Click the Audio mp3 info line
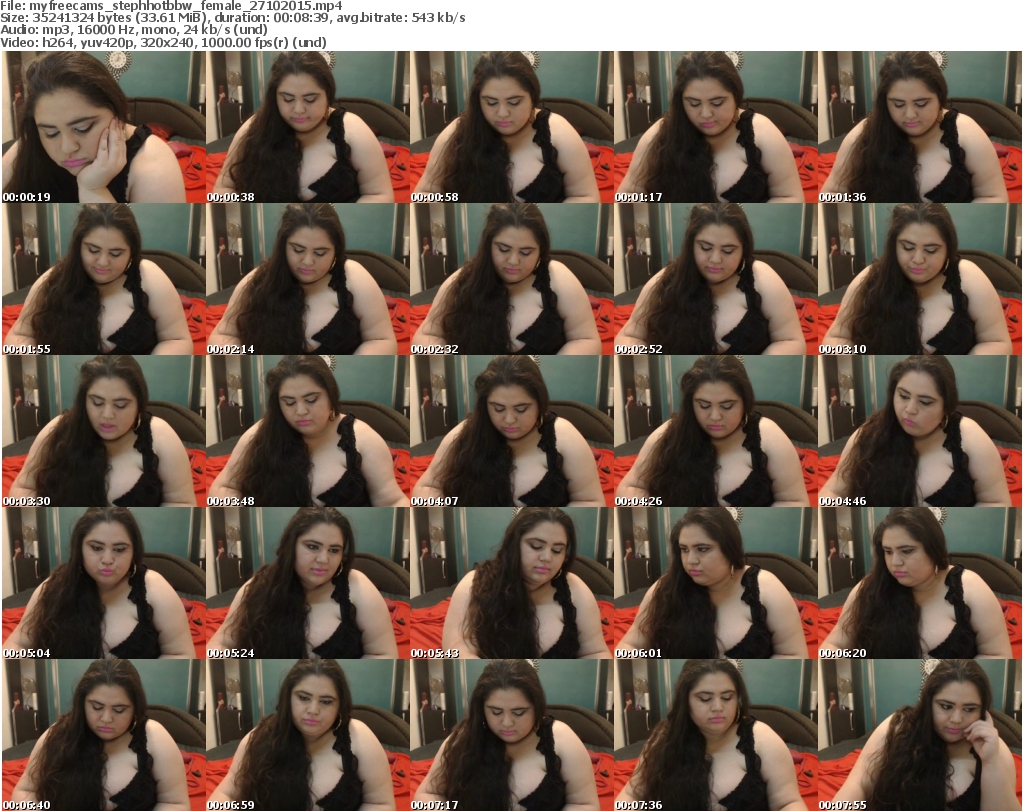Screen dimensions: 1024x811 coord(134,30)
